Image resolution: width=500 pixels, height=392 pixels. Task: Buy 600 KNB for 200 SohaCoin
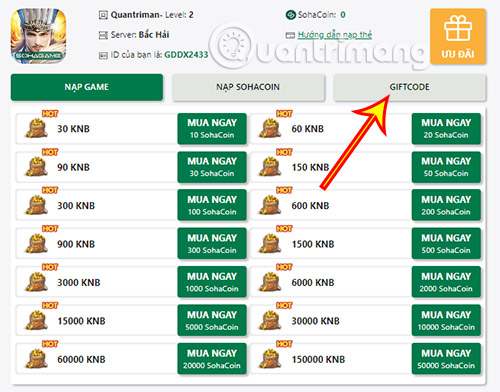446,205
